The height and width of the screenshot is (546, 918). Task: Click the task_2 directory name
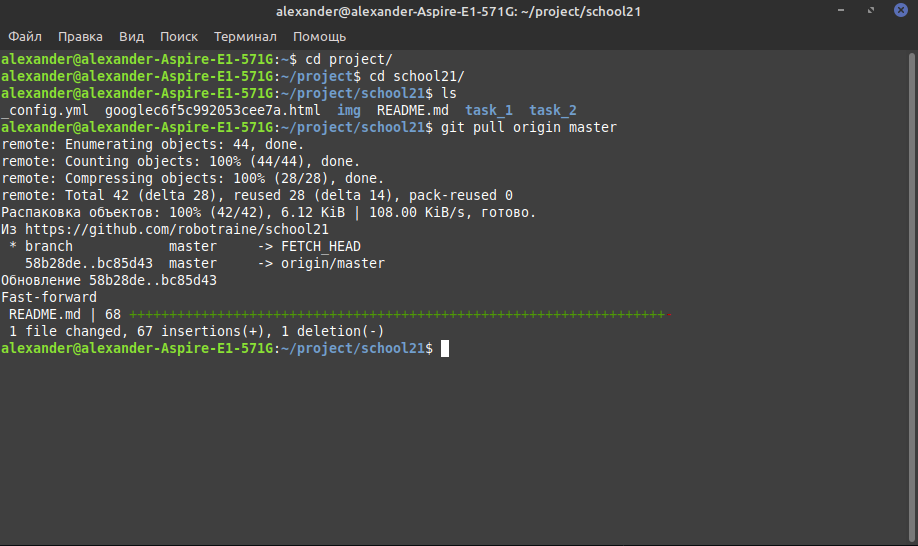[553, 111]
